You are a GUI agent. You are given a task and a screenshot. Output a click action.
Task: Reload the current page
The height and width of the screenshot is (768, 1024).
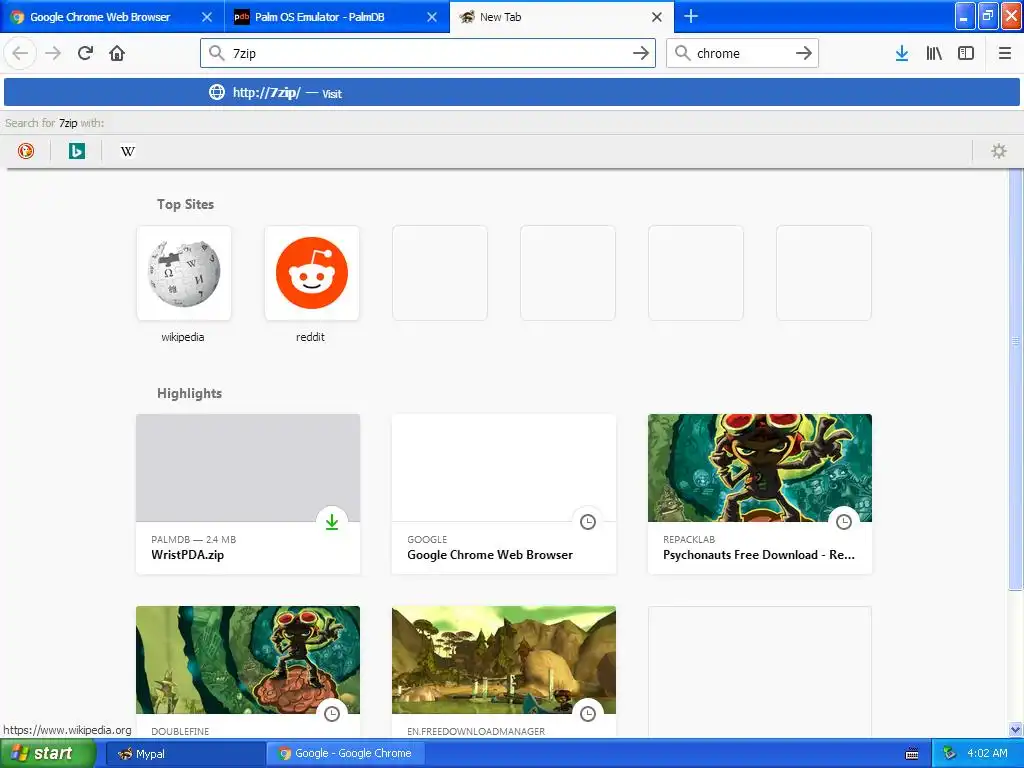[86, 53]
